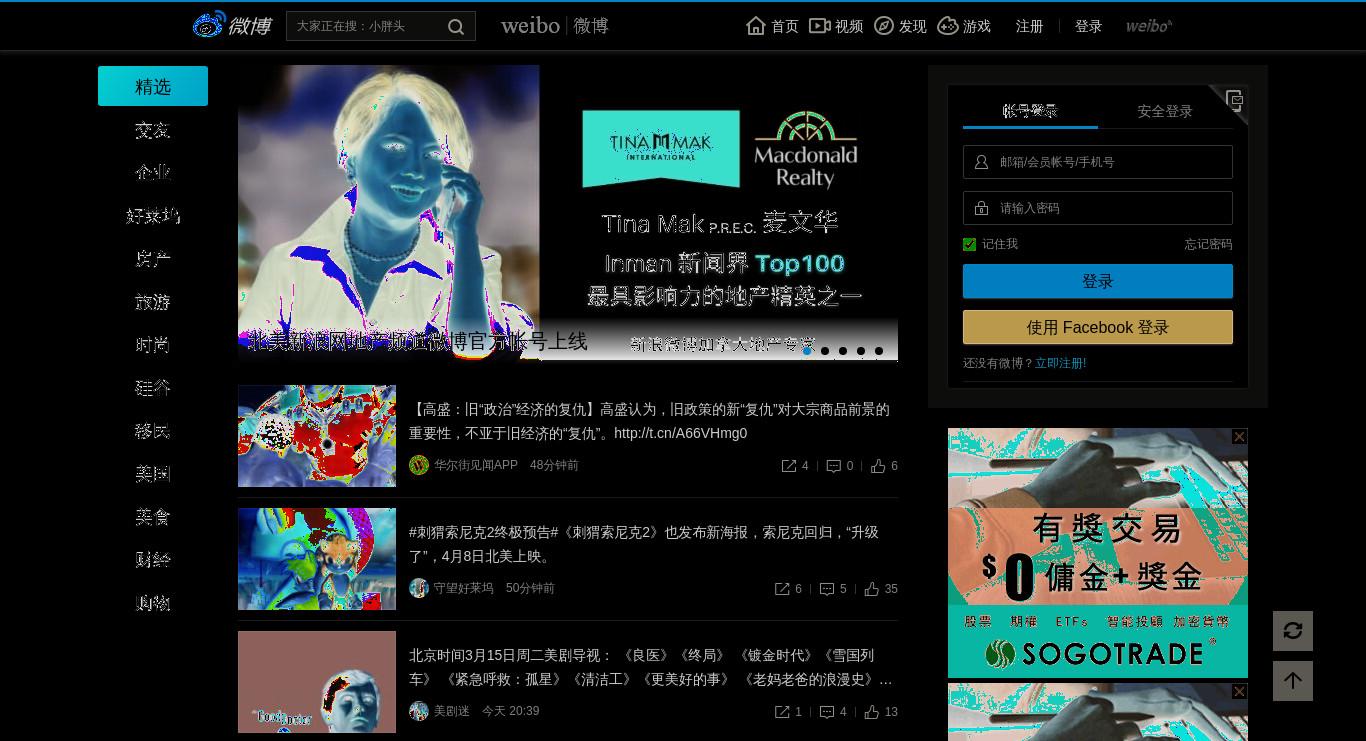Close the first SogoTrade ad
The width and height of the screenshot is (1366, 741).
click(x=1239, y=436)
